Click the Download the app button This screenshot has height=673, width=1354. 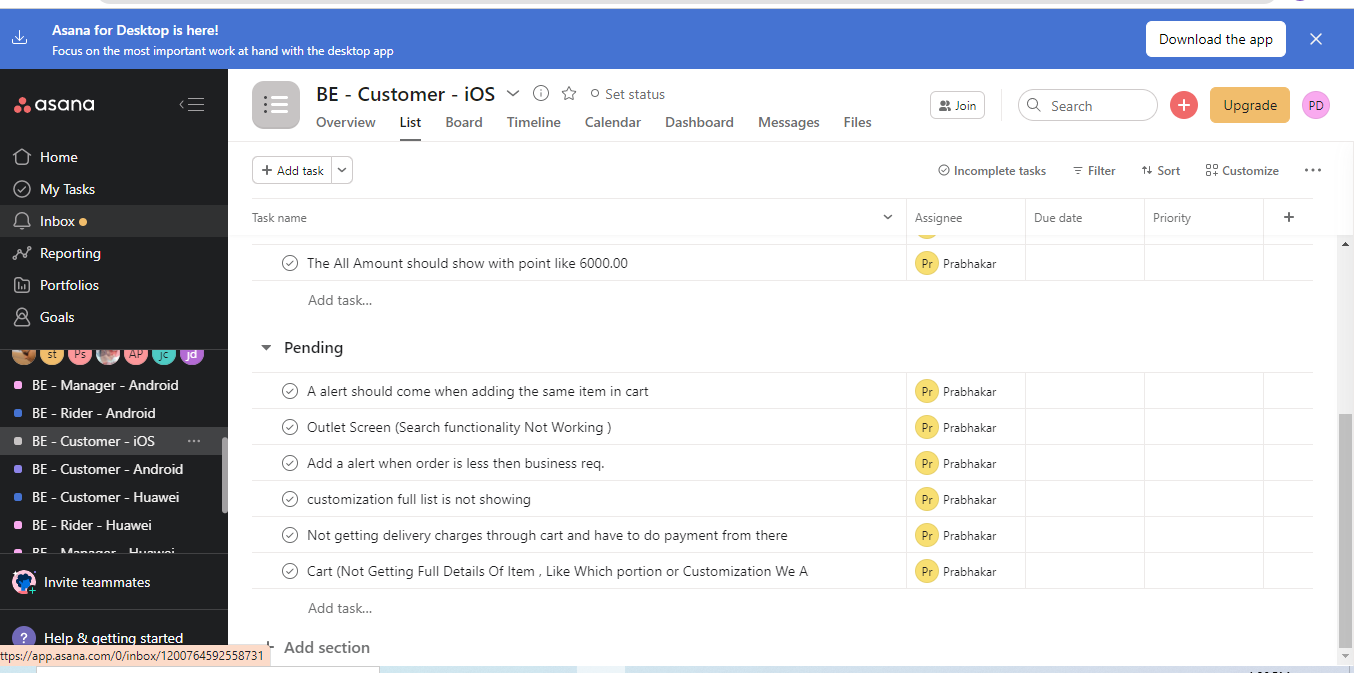coord(1216,39)
